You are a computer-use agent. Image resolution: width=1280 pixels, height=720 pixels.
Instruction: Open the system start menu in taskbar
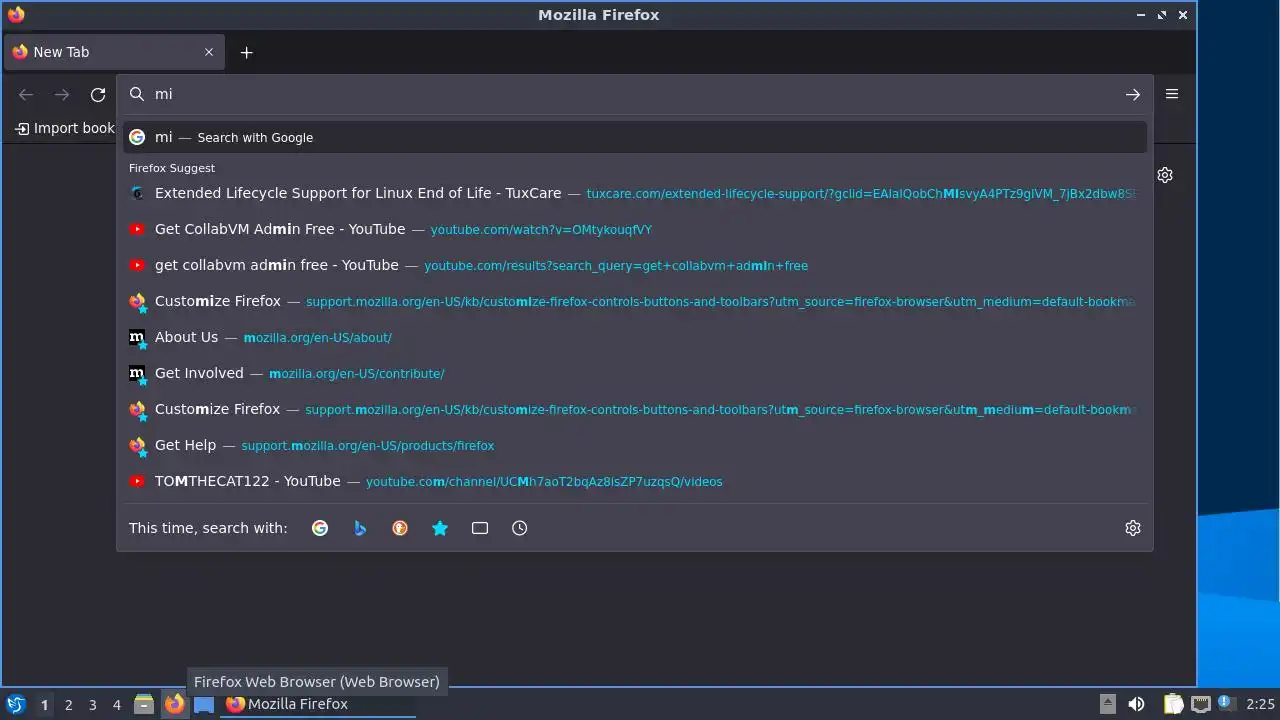click(x=16, y=704)
